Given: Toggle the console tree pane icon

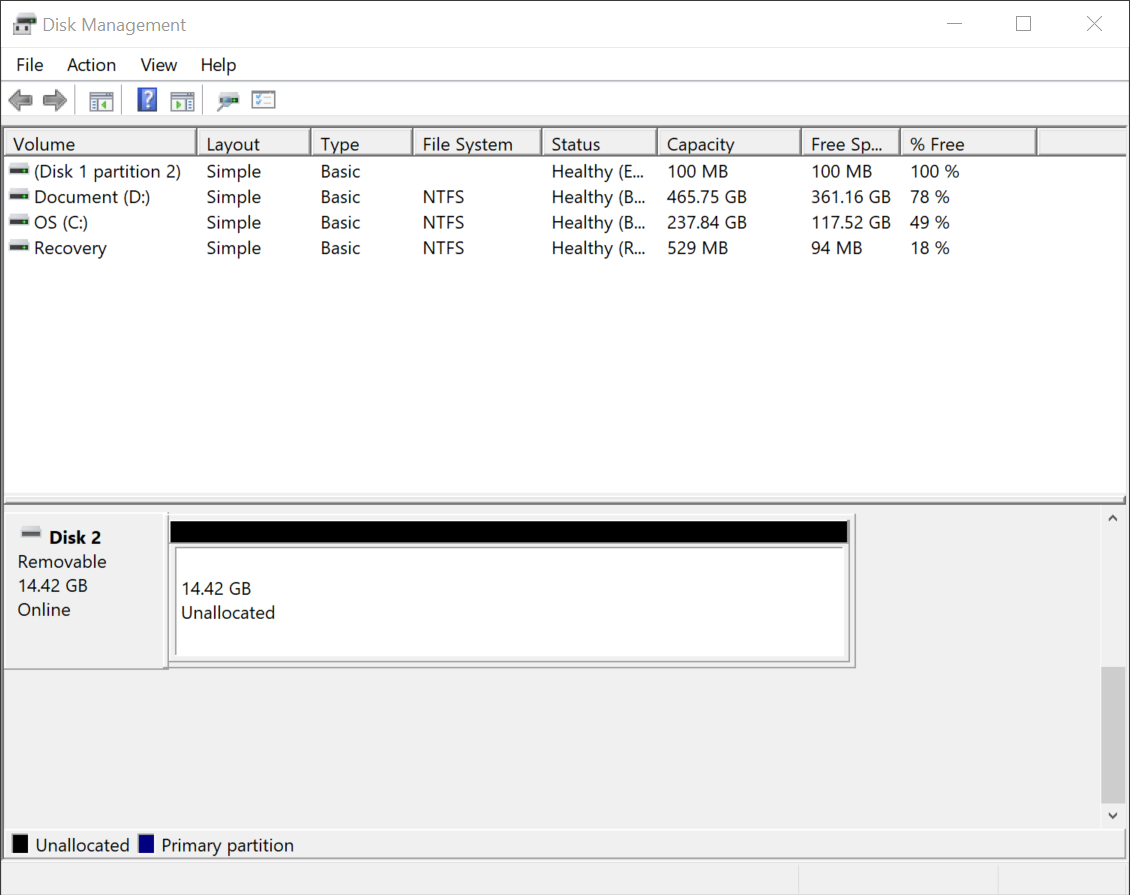Looking at the screenshot, I should click(x=100, y=99).
